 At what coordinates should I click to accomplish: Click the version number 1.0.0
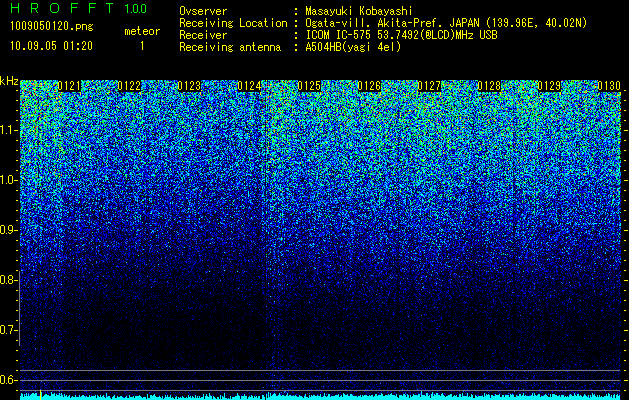click(x=136, y=8)
